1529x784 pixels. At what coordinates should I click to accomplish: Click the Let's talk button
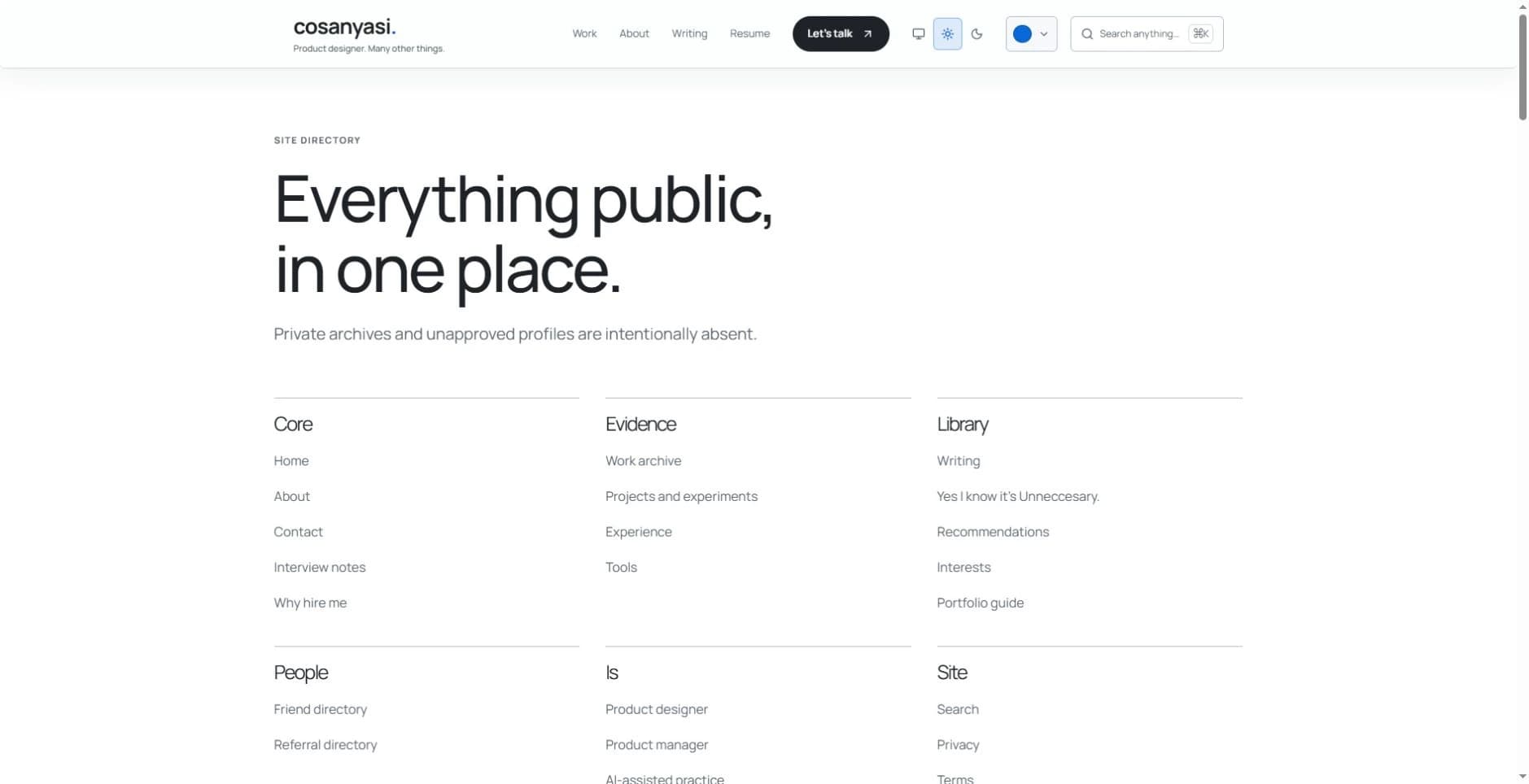click(x=841, y=34)
